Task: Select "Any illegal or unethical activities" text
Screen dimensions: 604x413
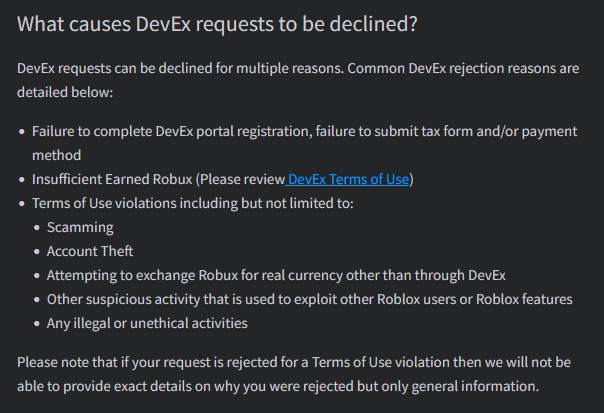Action: pyautogui.click(x=147, y=323)
